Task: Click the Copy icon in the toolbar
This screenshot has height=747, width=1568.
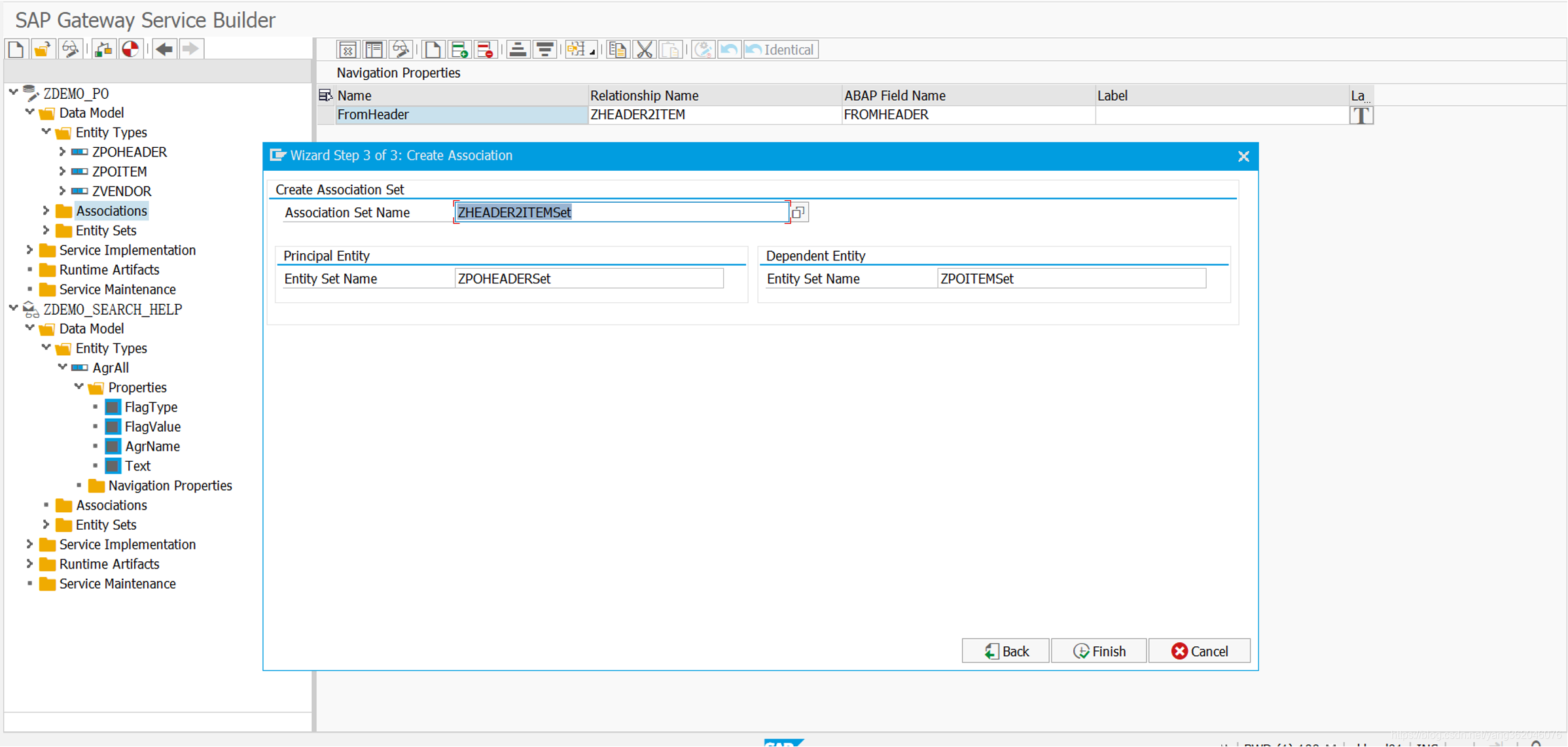Action: 616,50
